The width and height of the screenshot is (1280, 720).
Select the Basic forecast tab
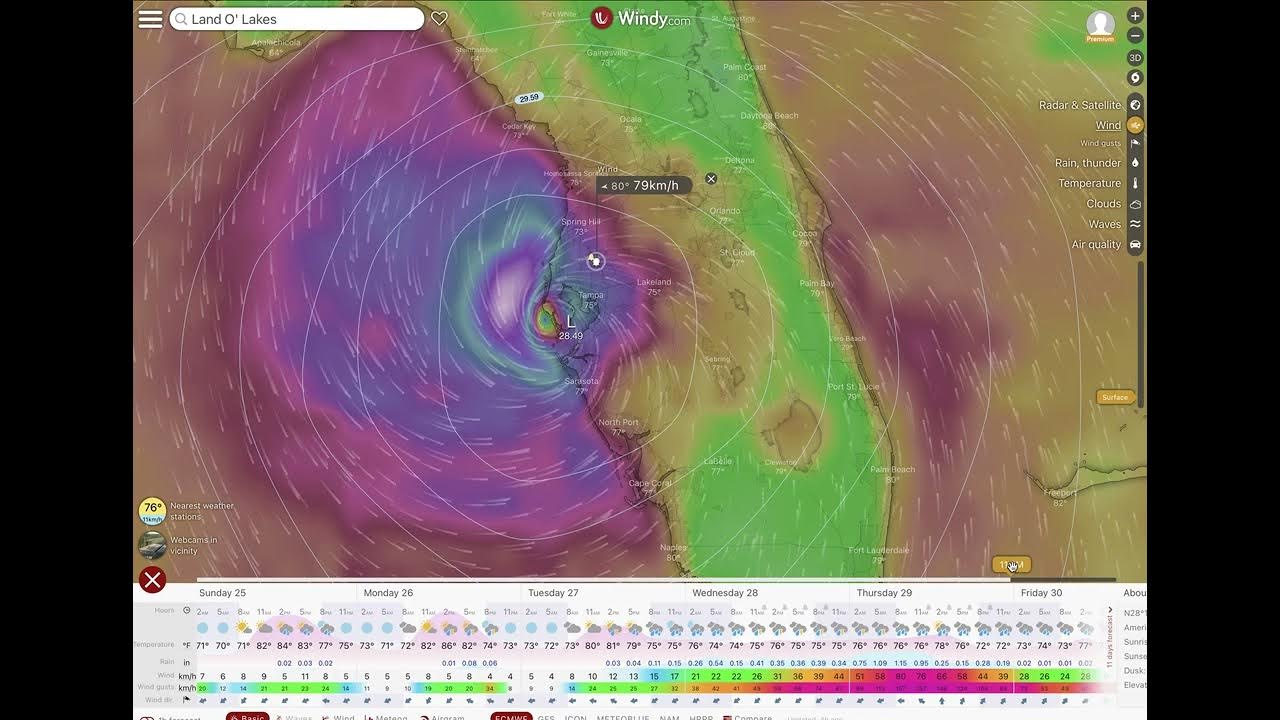coord(248,717)
